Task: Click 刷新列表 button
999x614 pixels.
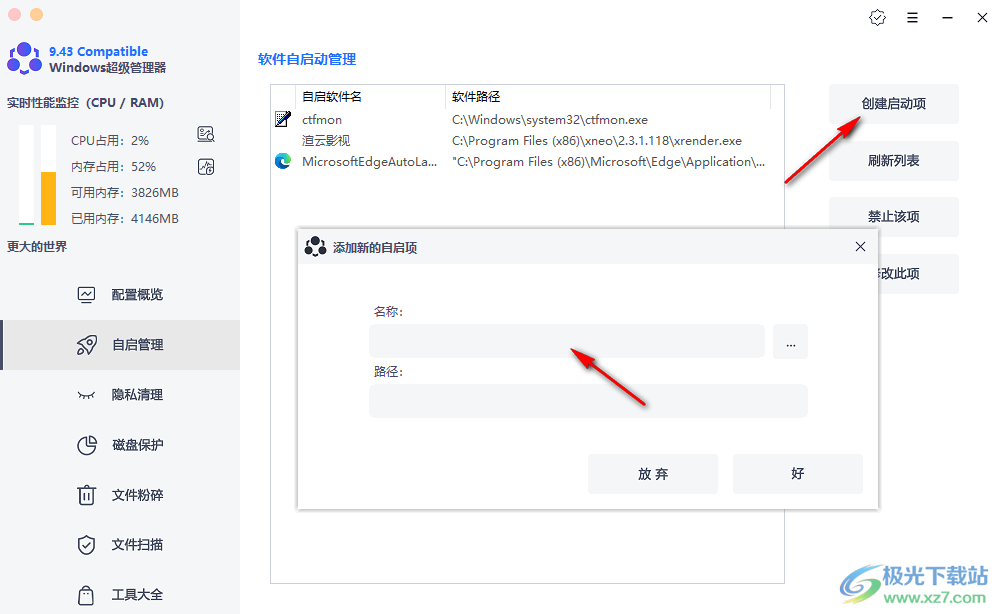Action: pyautogui.click(x=893, y=161)
